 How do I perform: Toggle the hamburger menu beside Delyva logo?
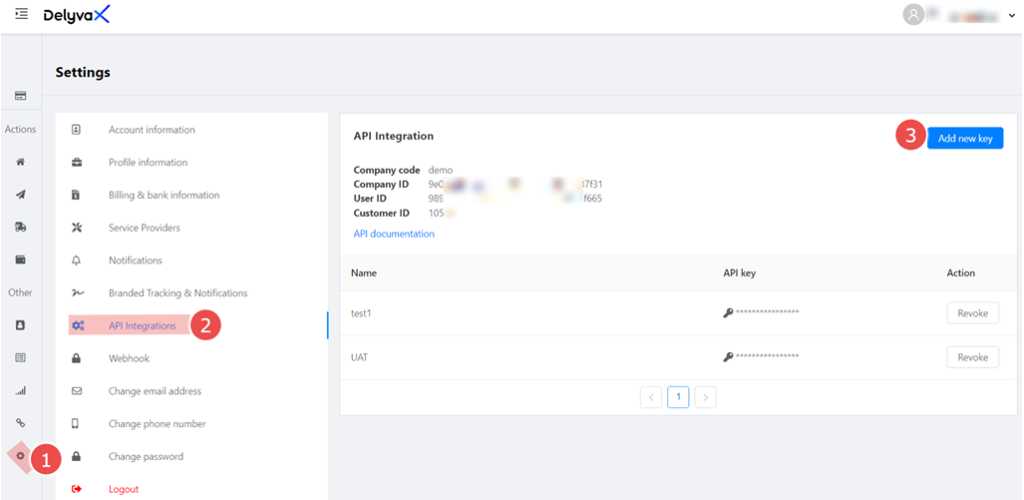coord(21,14)
